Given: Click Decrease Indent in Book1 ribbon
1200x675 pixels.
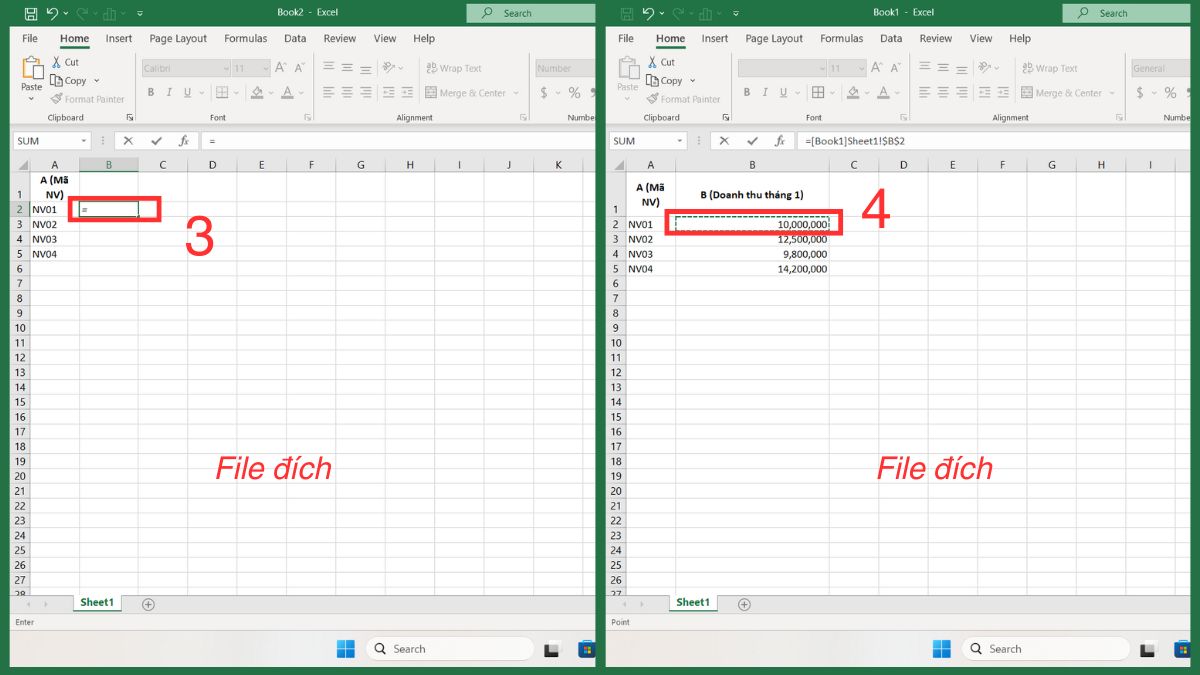Looking at the screenshot, I should [986, 92].
